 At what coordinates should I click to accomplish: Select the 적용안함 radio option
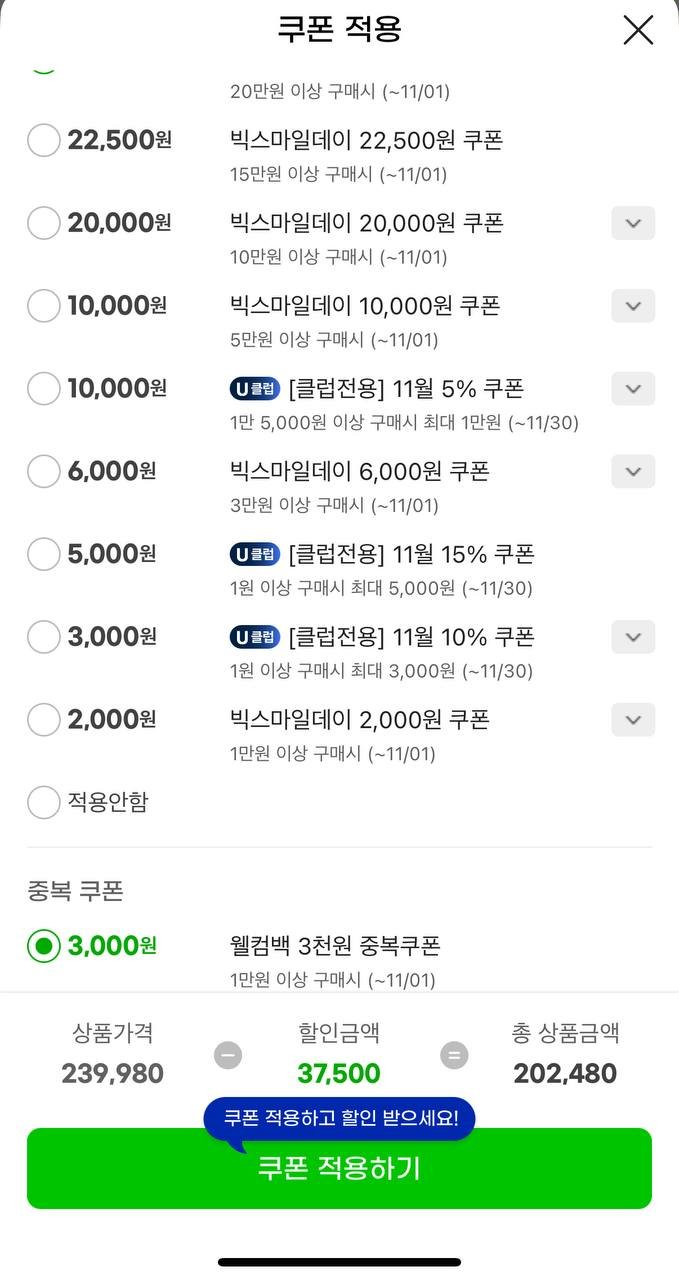click(44, 802)
